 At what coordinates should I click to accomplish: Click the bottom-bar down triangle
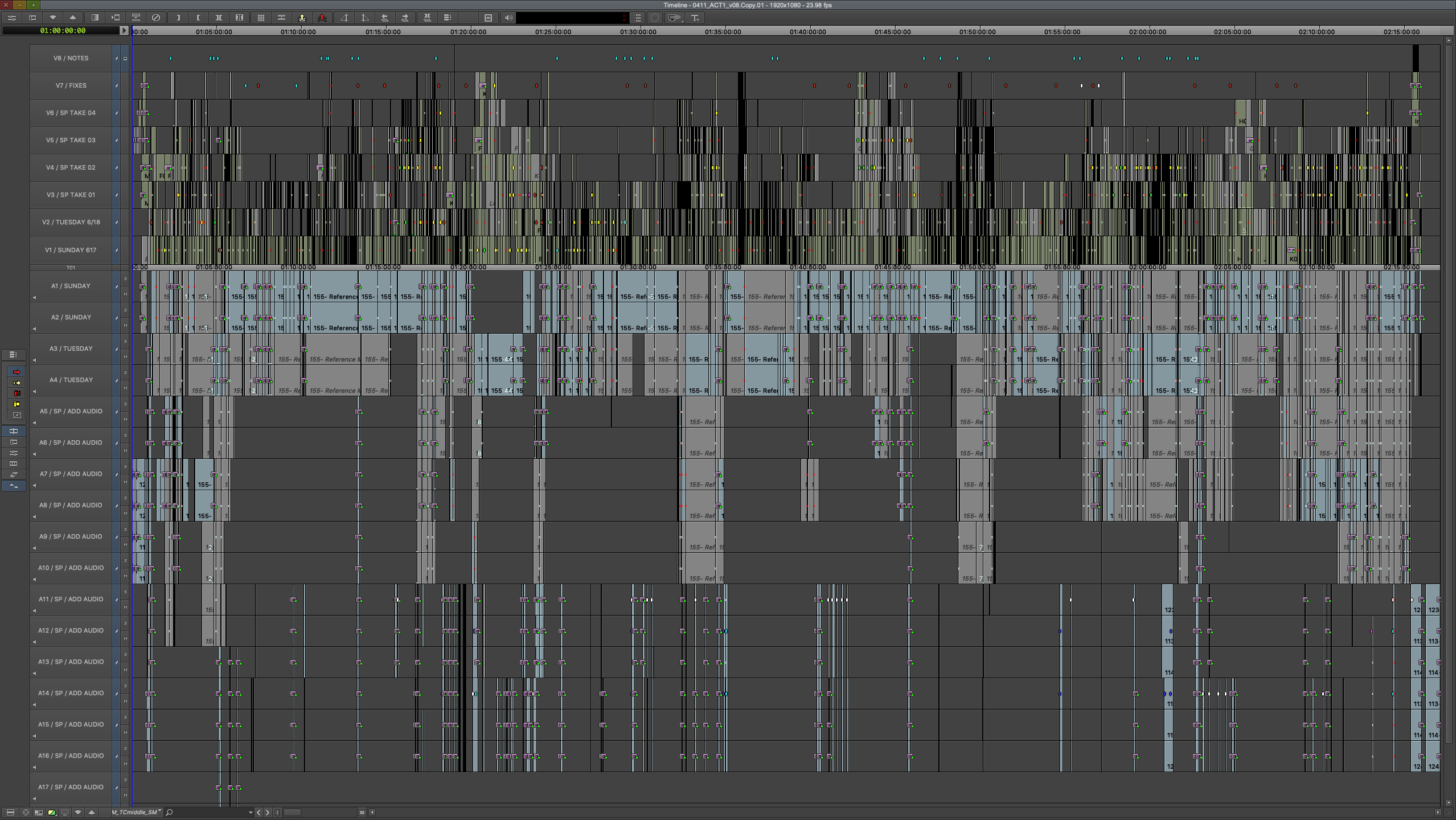point(78,812)
